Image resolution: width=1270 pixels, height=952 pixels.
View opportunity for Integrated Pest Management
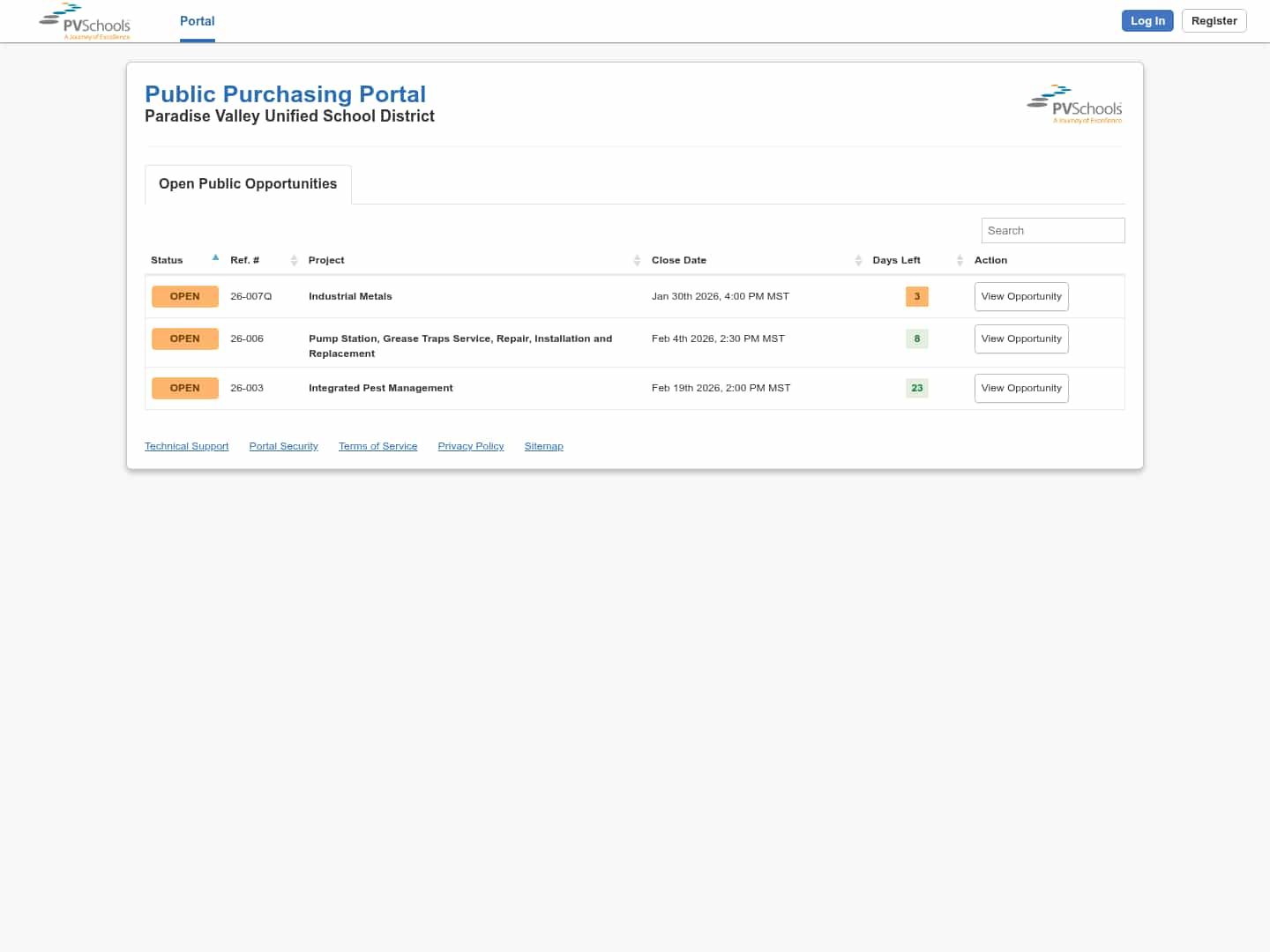[1020, 388]
